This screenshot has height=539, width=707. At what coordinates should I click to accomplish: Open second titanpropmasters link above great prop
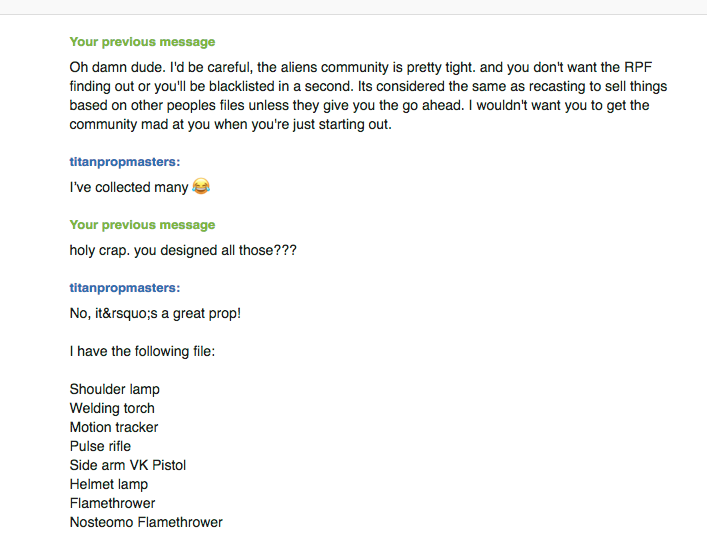click(125, 288)
